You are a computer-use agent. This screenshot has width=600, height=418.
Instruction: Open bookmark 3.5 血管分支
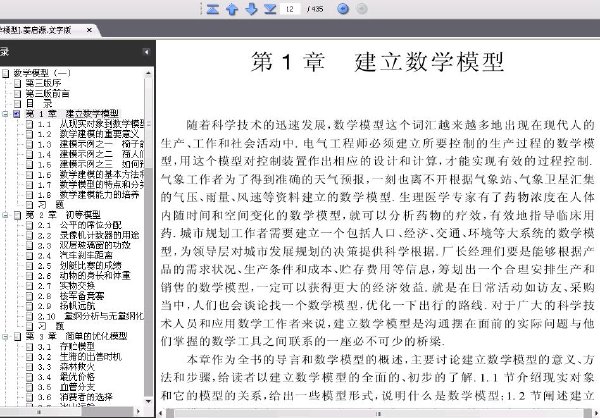coord(66,387)
